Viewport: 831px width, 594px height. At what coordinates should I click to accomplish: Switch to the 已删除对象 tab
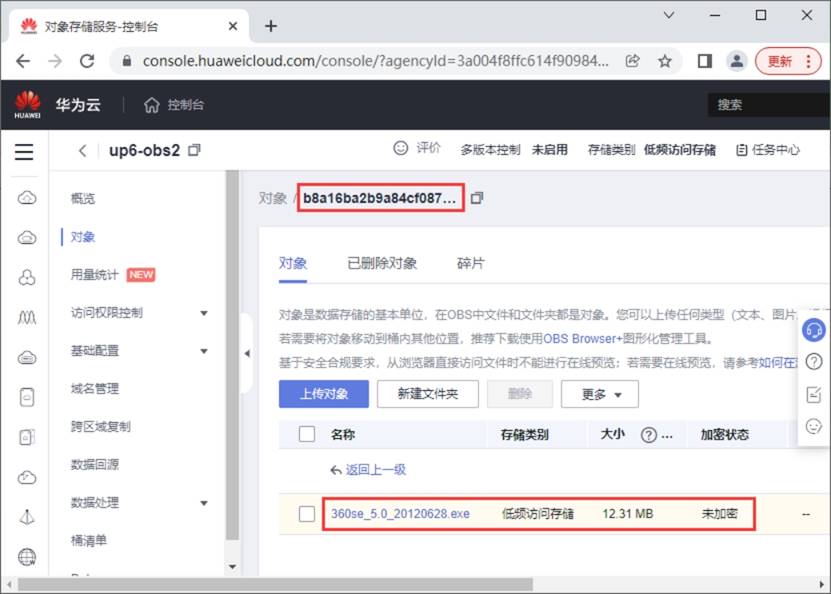382,263
